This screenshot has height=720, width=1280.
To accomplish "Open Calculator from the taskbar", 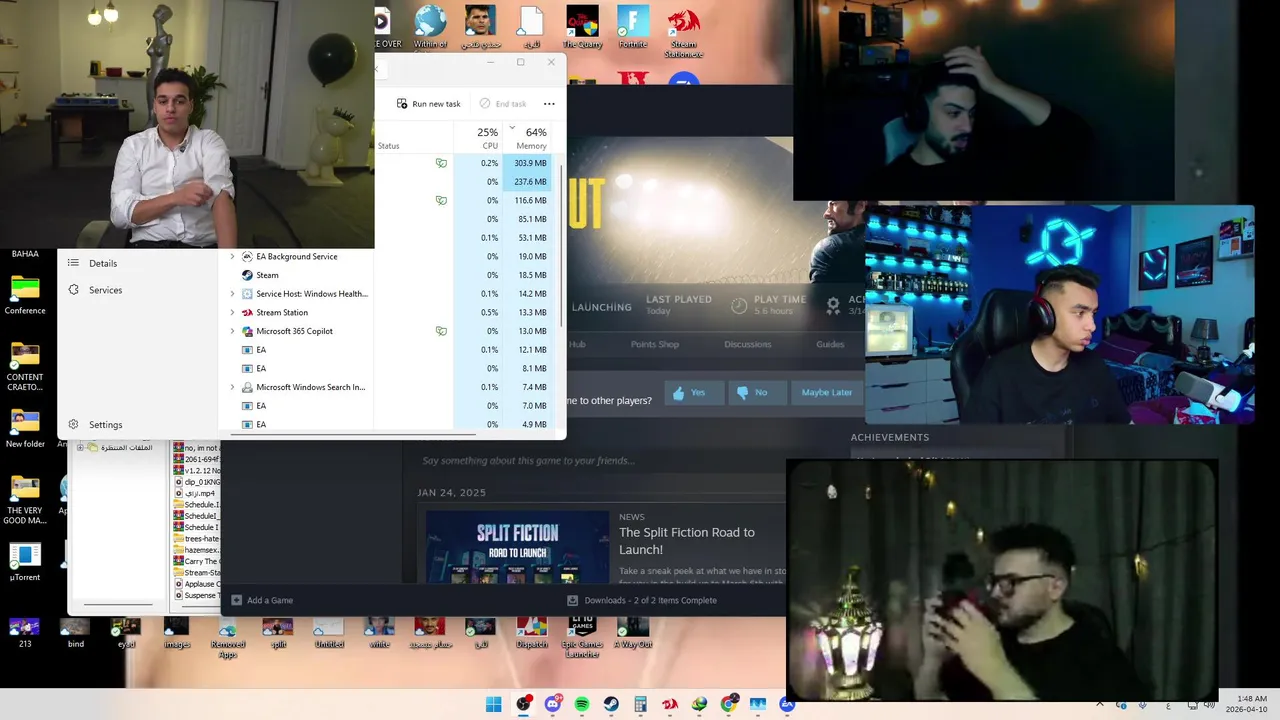I will 641,704.
